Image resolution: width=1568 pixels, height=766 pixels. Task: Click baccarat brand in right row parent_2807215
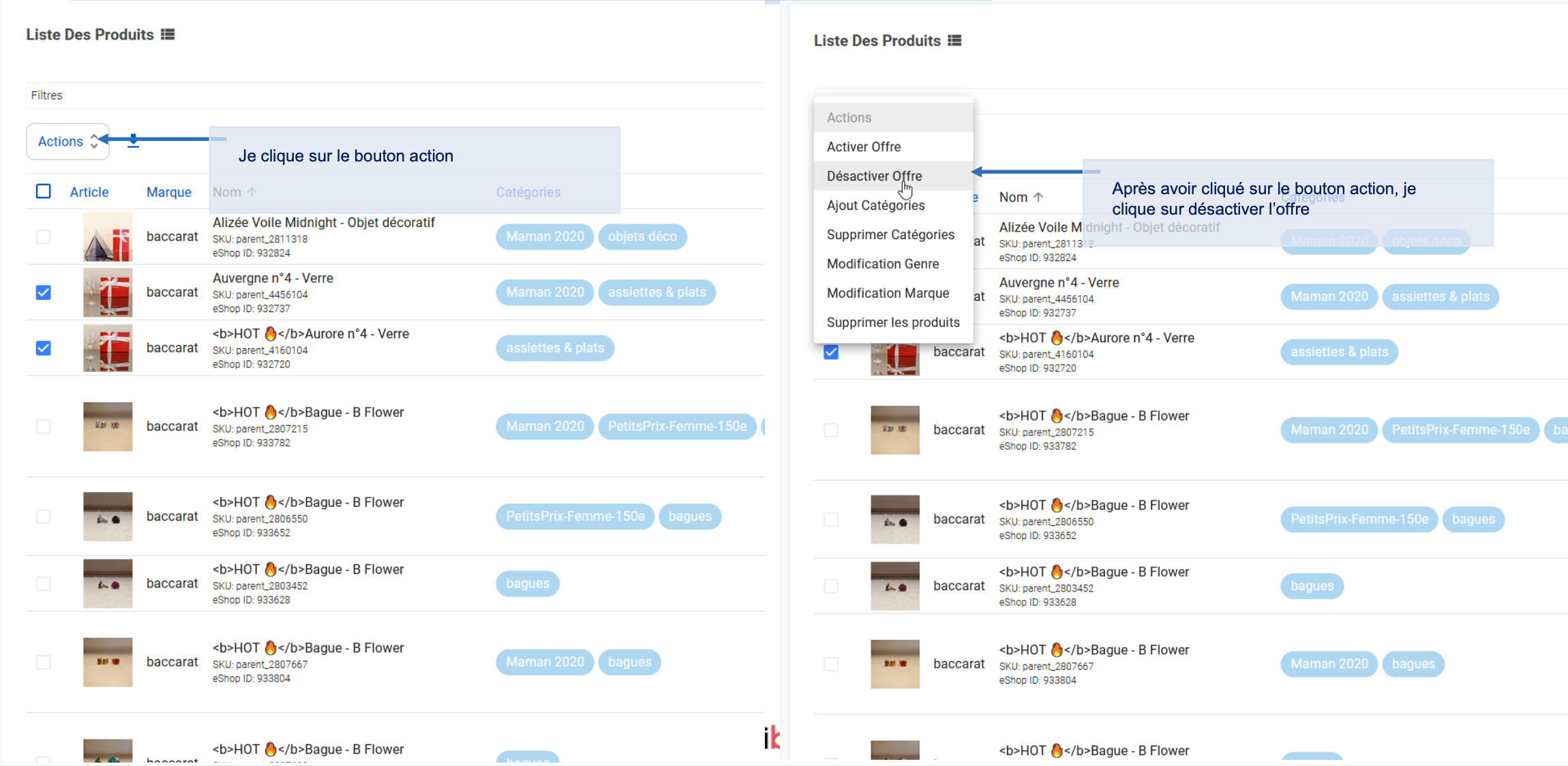point(959,430)
